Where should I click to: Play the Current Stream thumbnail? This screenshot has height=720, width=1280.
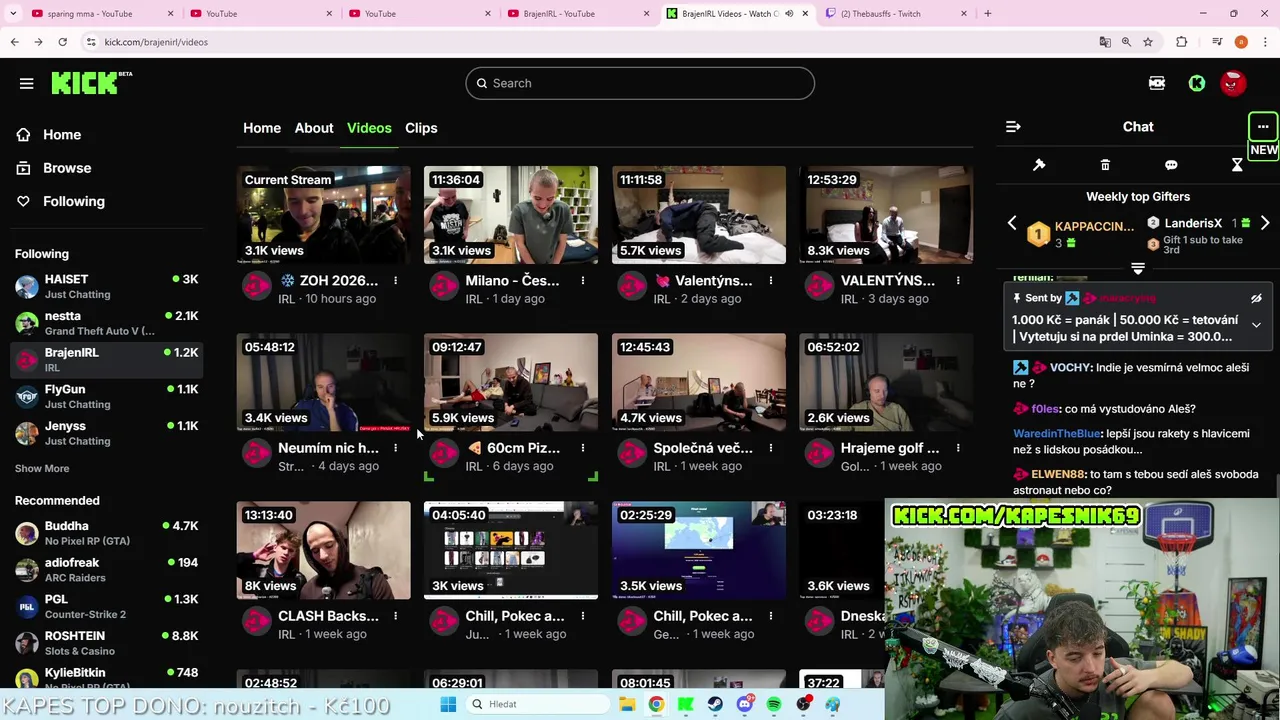[x=323, y=215]
